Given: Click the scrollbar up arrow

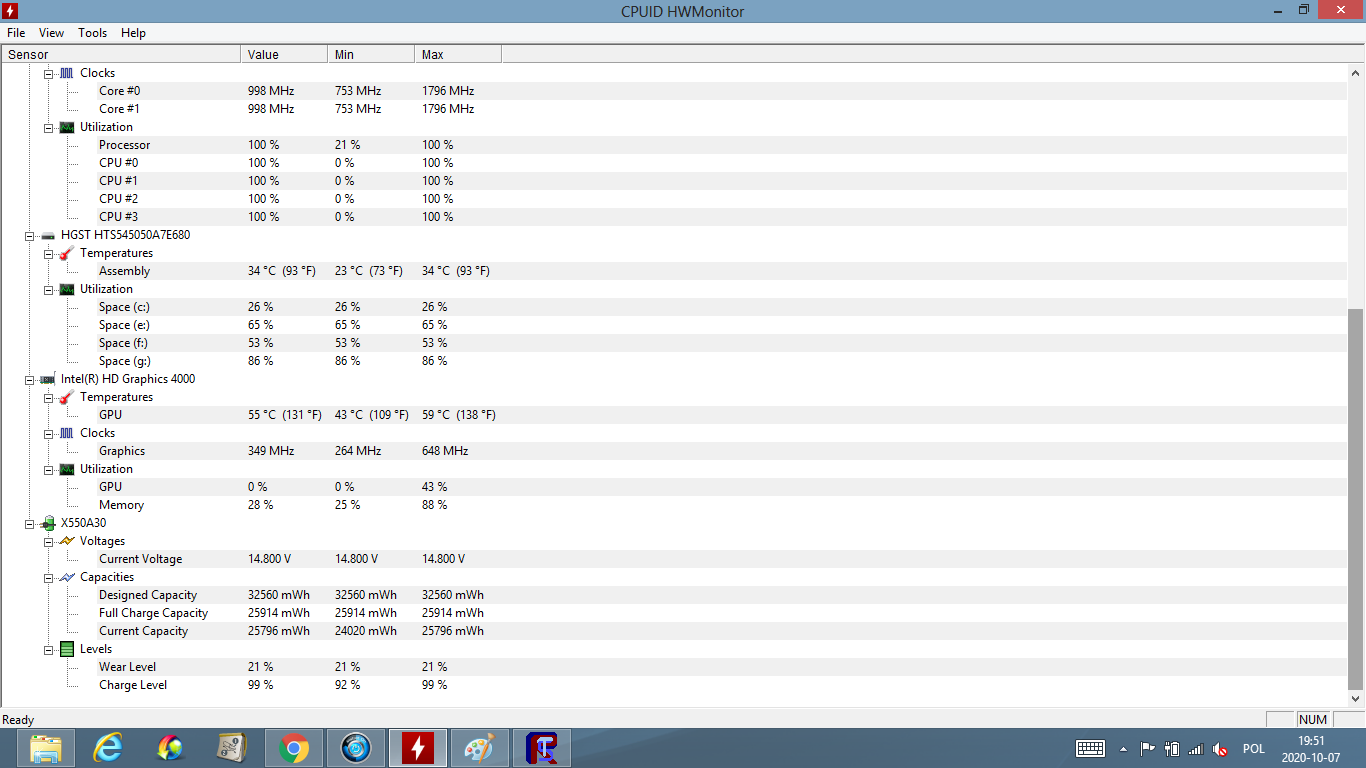Looking at the screenshot, I should 1356,73.
